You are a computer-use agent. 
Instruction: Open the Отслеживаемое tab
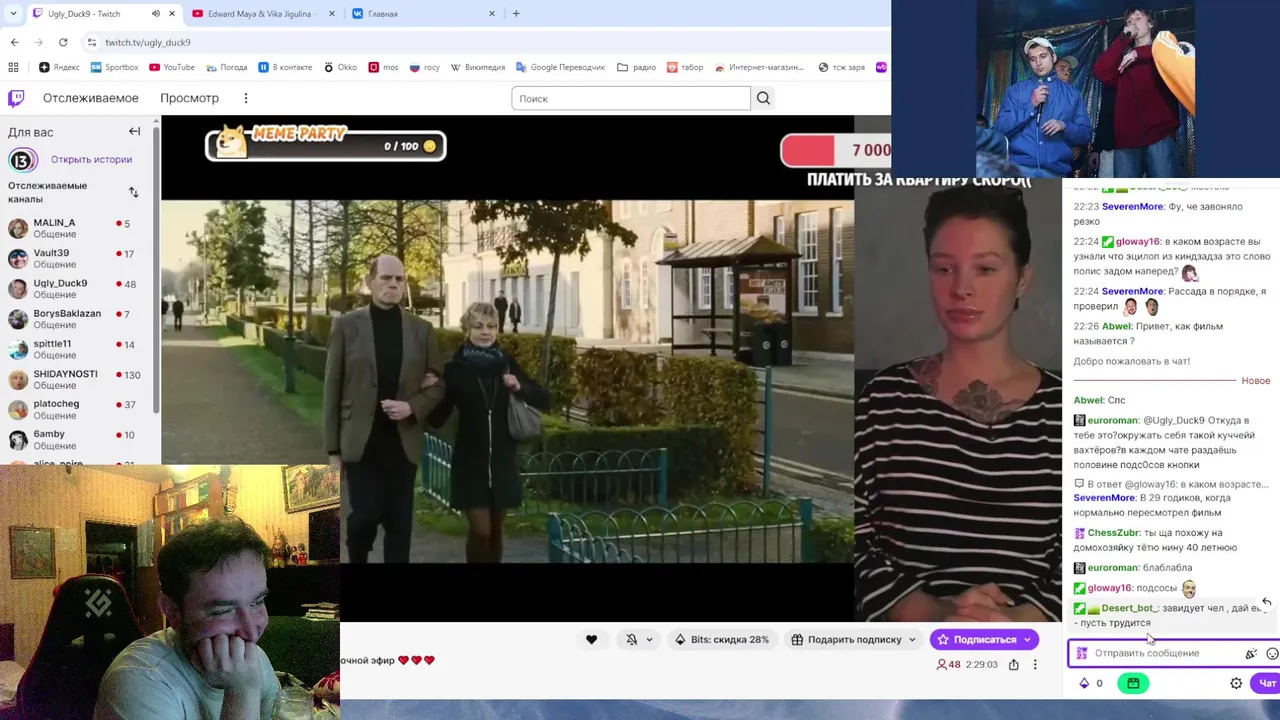pyautogui.click(x=90, y=98)
